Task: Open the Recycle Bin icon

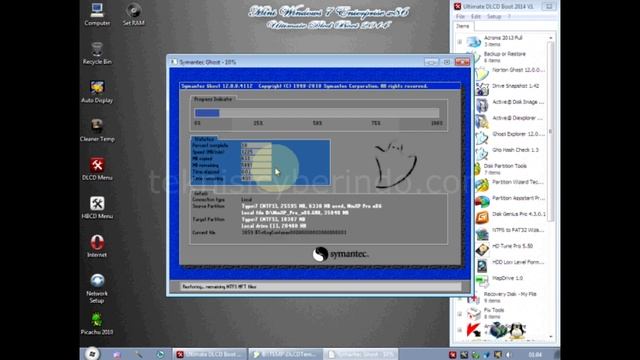Action: (97, 53)
